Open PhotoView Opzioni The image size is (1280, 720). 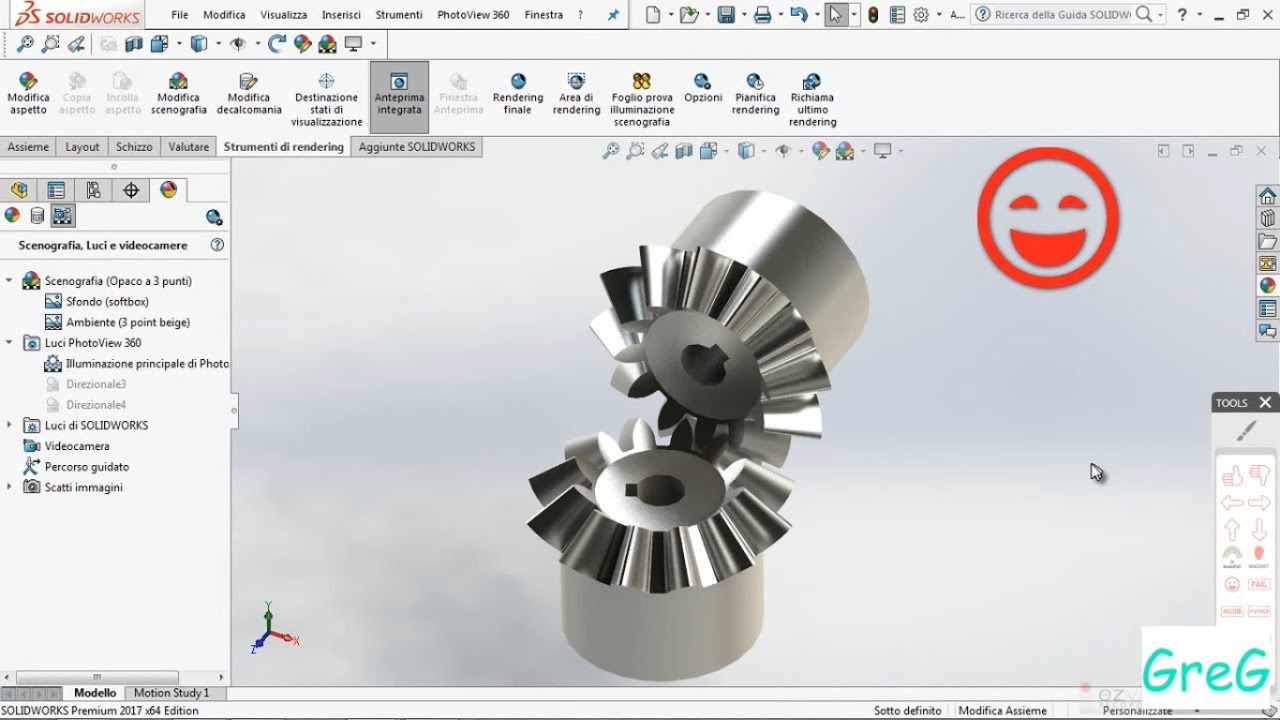pyautogui.click(x=703, y=88)
